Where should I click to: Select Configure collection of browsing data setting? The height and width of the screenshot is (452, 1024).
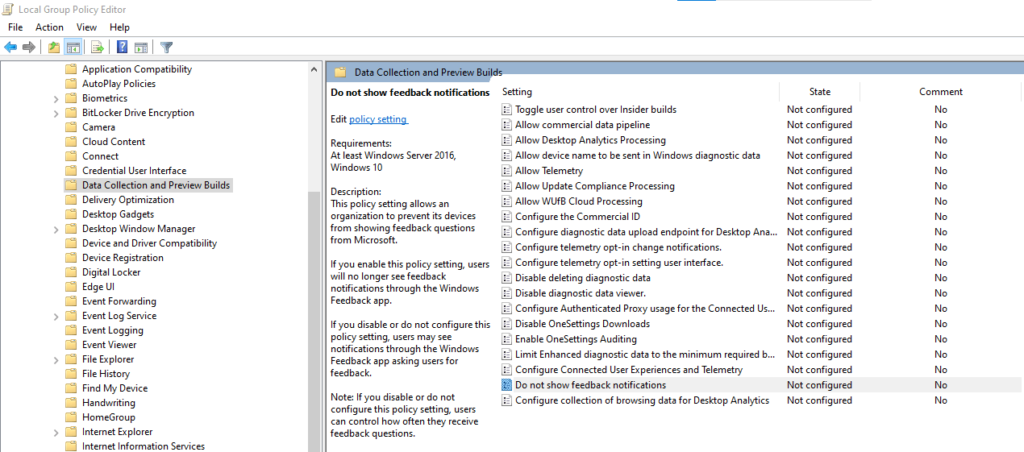[642, 400]
